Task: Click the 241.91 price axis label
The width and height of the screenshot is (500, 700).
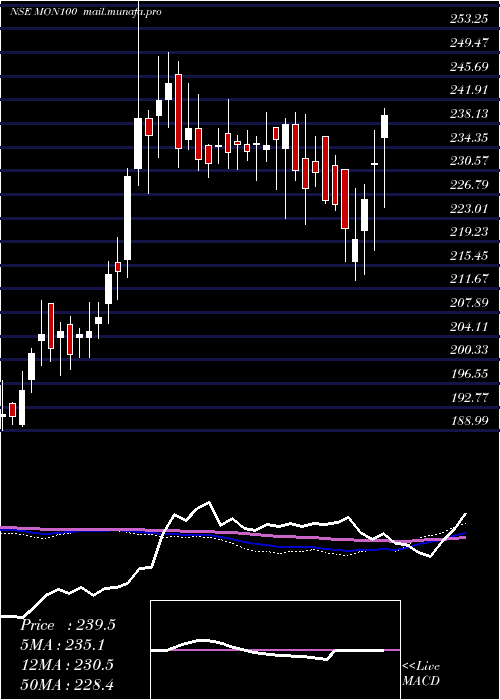Action: 469,90
